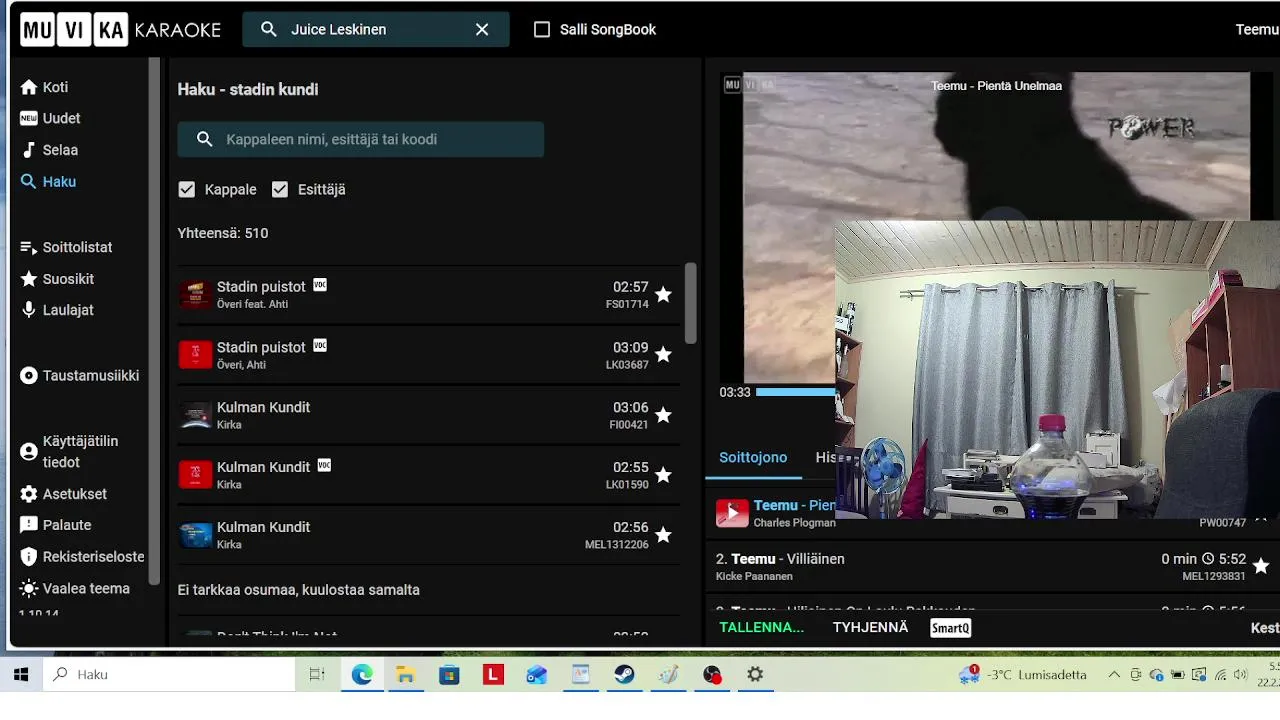Image resolution: width=1280 pixels, height=720 pixels.
Task: Click the Kappaleen nimi search input
Action: [361, 139]
